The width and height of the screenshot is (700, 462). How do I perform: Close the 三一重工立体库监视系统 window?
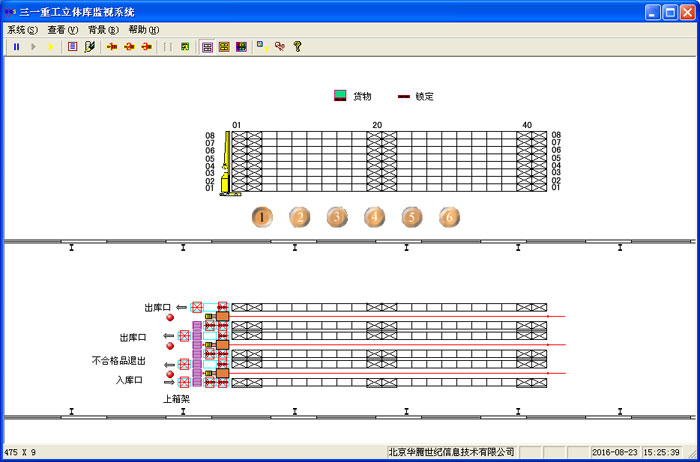tap(688, 12)
